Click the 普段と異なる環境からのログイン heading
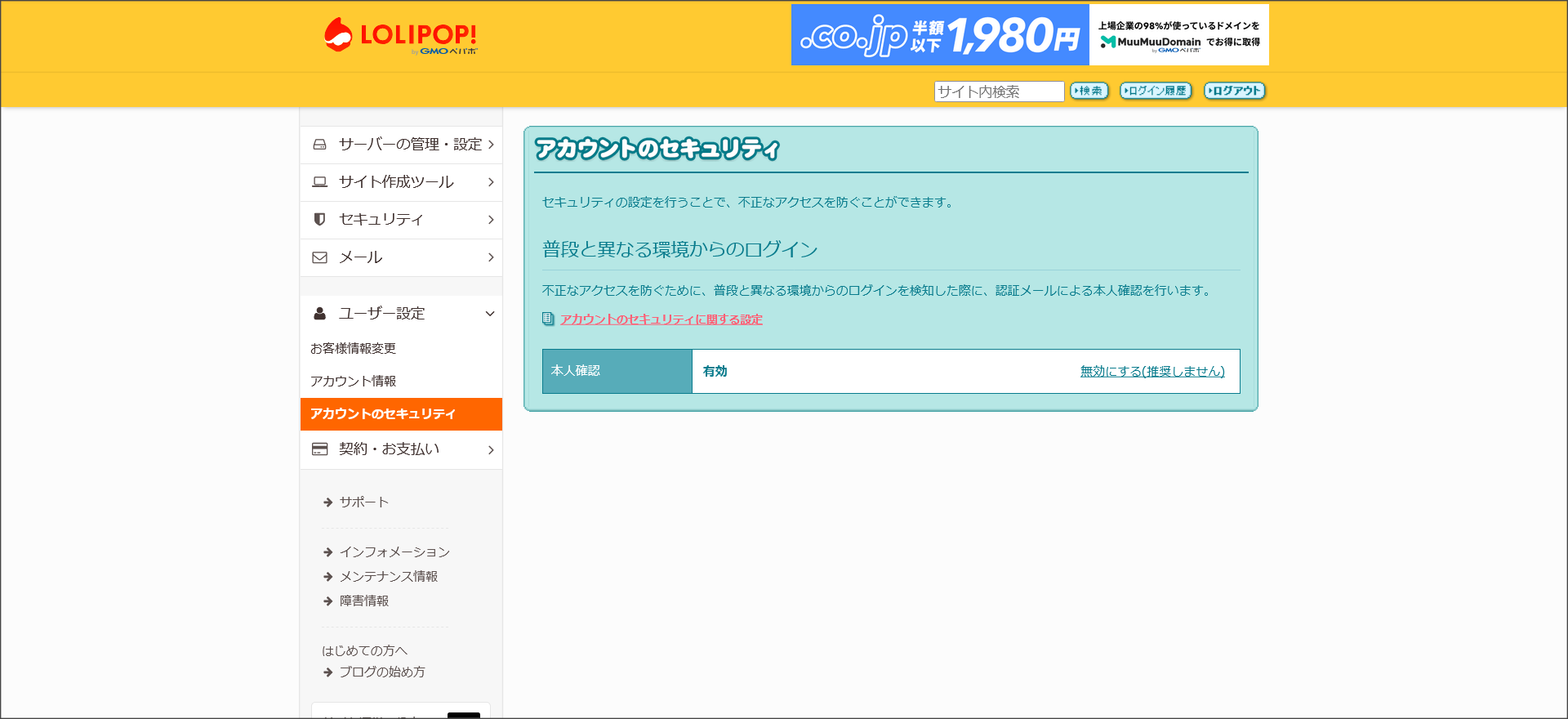 (x=680, y=249)
